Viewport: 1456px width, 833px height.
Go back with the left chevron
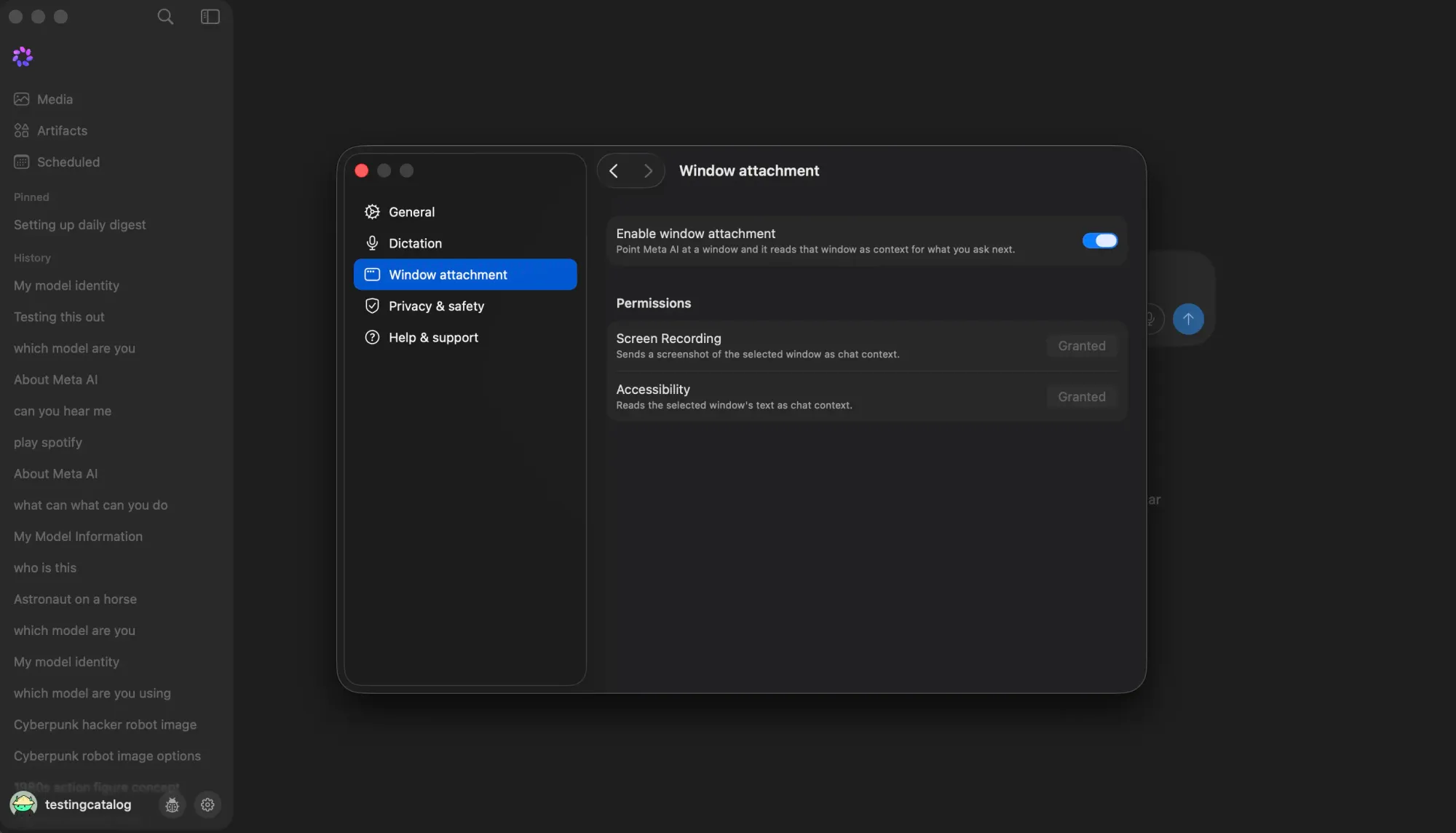pos(614,171)
